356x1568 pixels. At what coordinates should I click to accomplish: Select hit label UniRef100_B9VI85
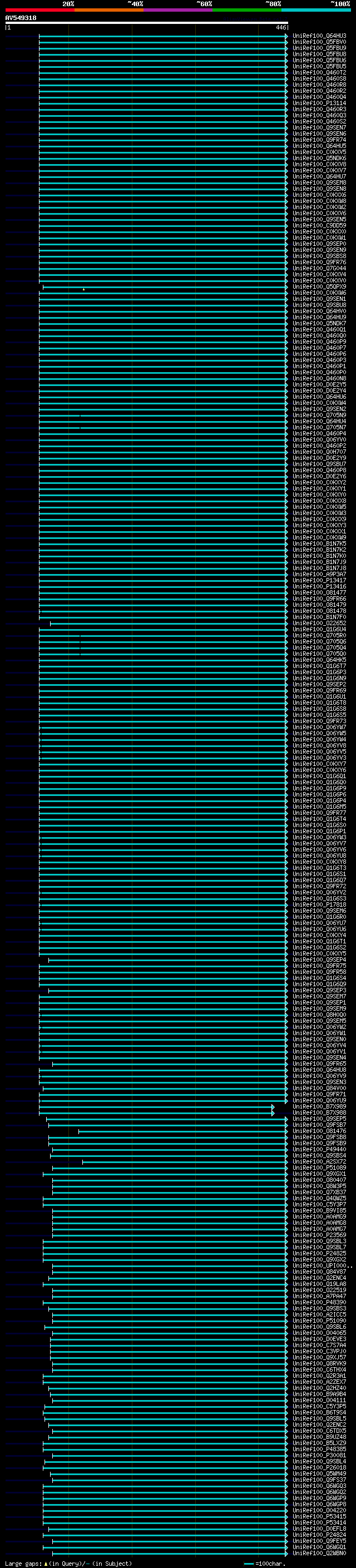319,1210
